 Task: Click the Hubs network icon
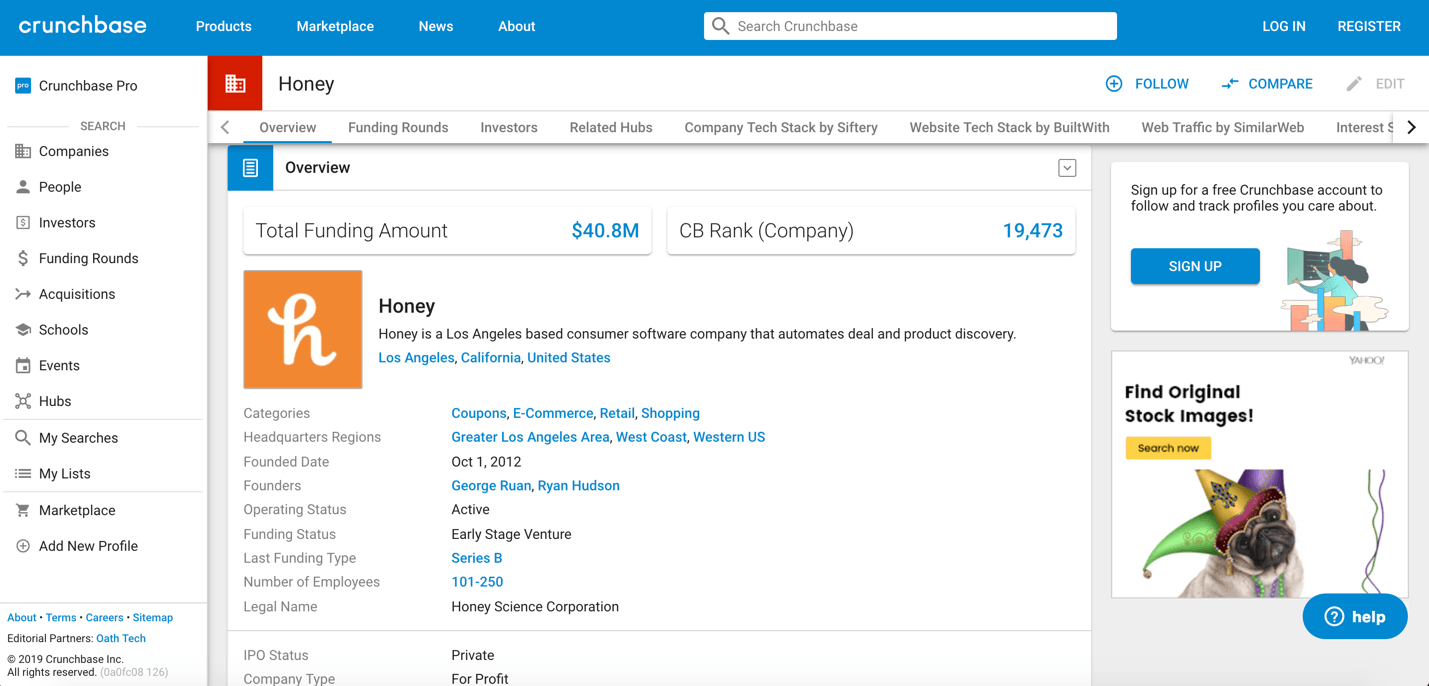(23, 402)
